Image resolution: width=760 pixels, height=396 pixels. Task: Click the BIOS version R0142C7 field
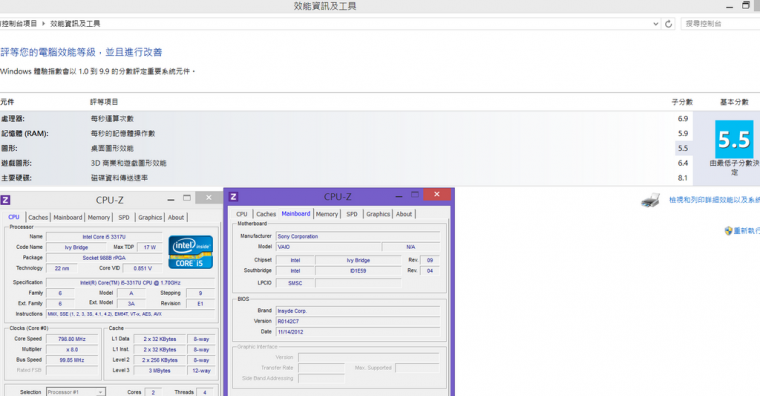tap(358, 321)
